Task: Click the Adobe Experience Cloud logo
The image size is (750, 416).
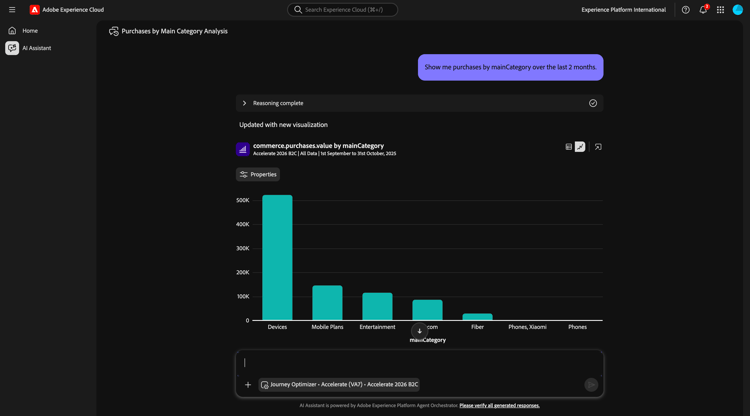Action: coord(34,10)
